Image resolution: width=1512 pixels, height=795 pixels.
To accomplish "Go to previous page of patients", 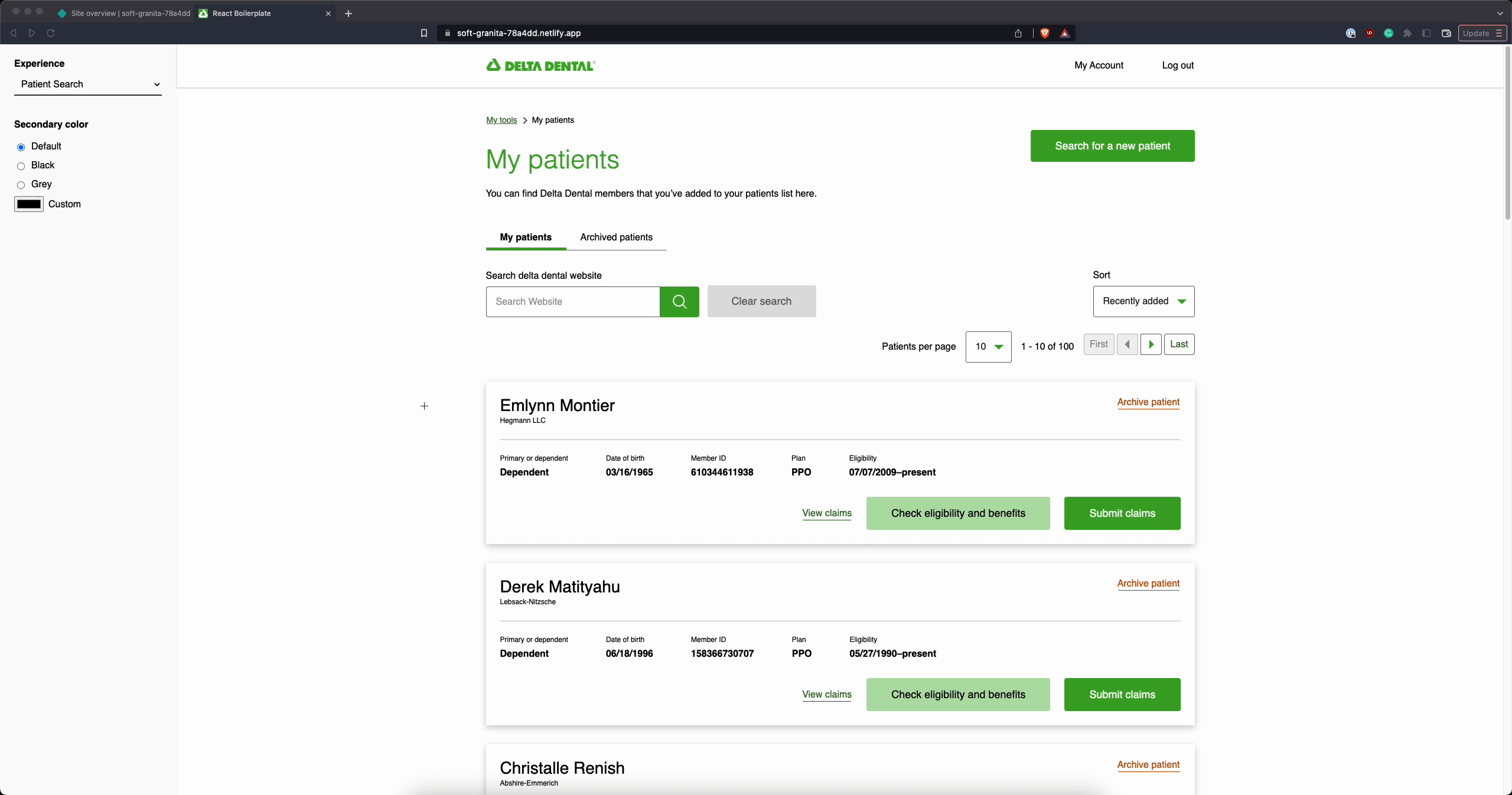I will (1127, 344).
